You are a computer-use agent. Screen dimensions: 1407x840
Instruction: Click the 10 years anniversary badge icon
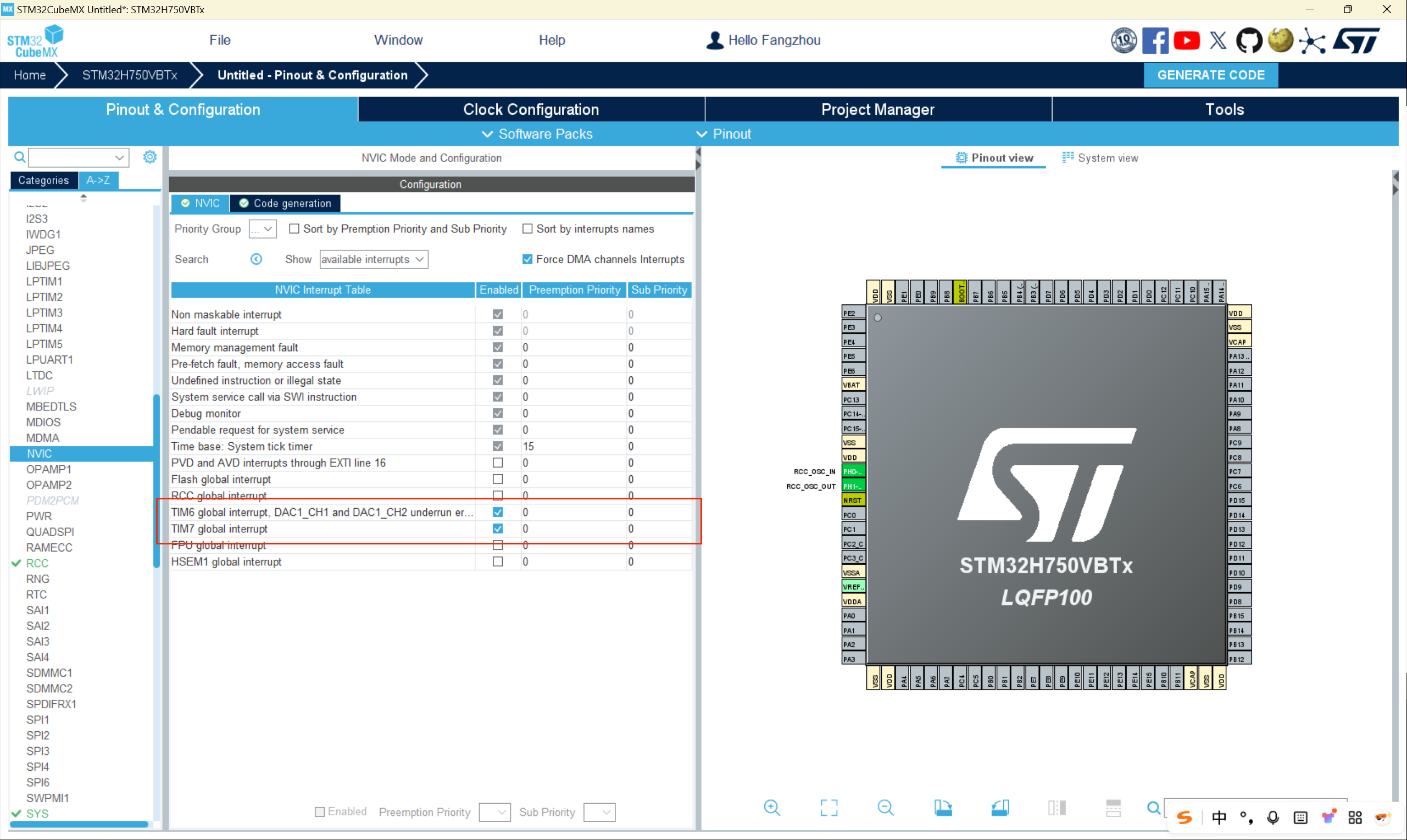1124,40
